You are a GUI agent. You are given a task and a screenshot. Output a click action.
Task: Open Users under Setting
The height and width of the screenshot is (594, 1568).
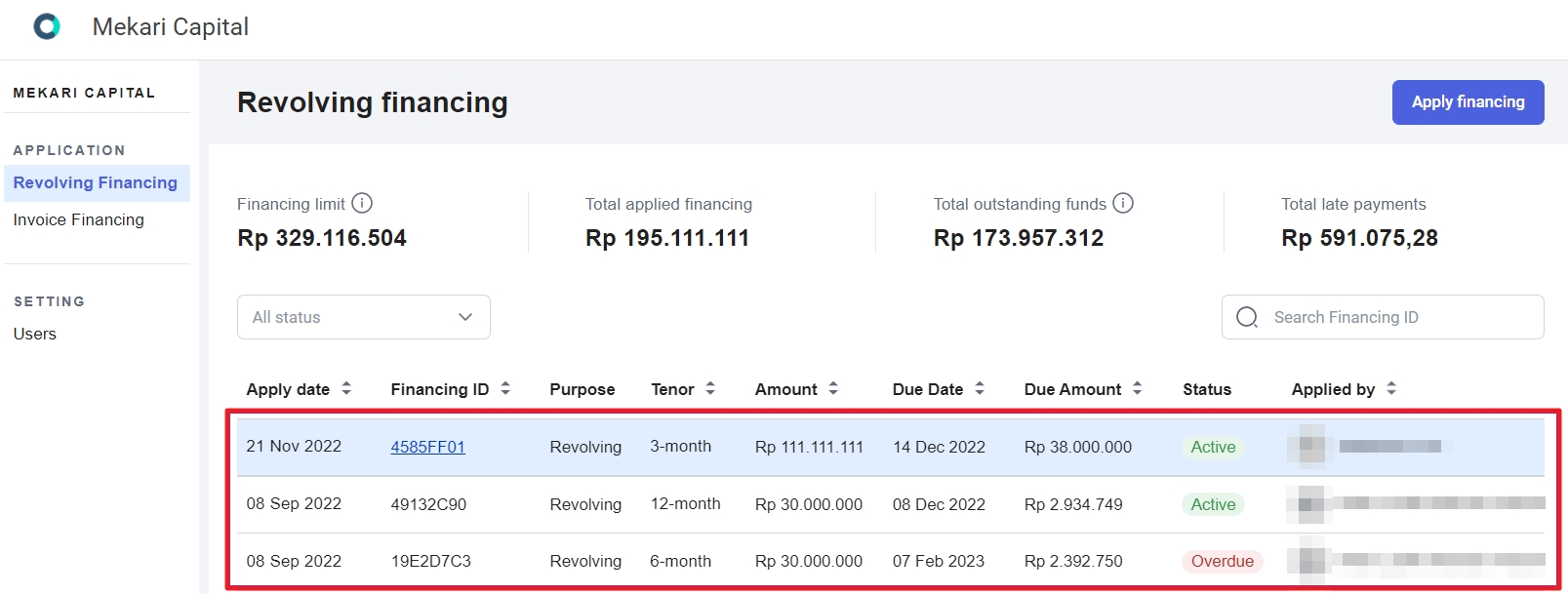pos(35,334)
